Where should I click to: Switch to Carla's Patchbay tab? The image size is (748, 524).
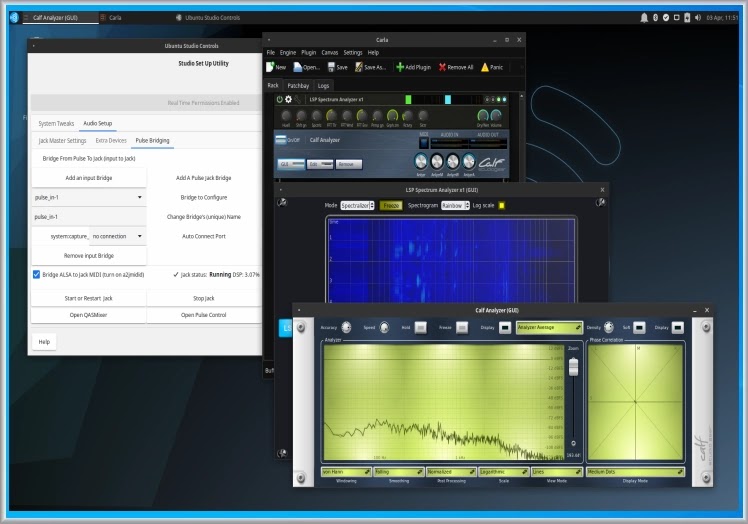(x=298, y=85)
